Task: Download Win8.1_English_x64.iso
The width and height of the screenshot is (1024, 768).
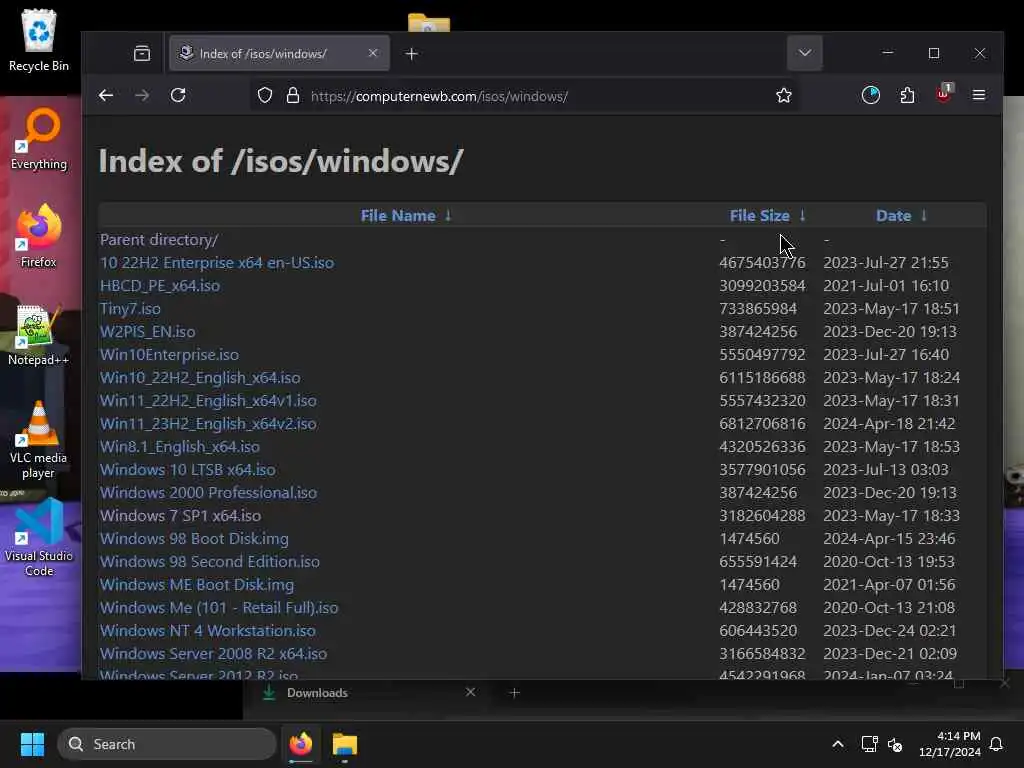Action: (180, 447)
